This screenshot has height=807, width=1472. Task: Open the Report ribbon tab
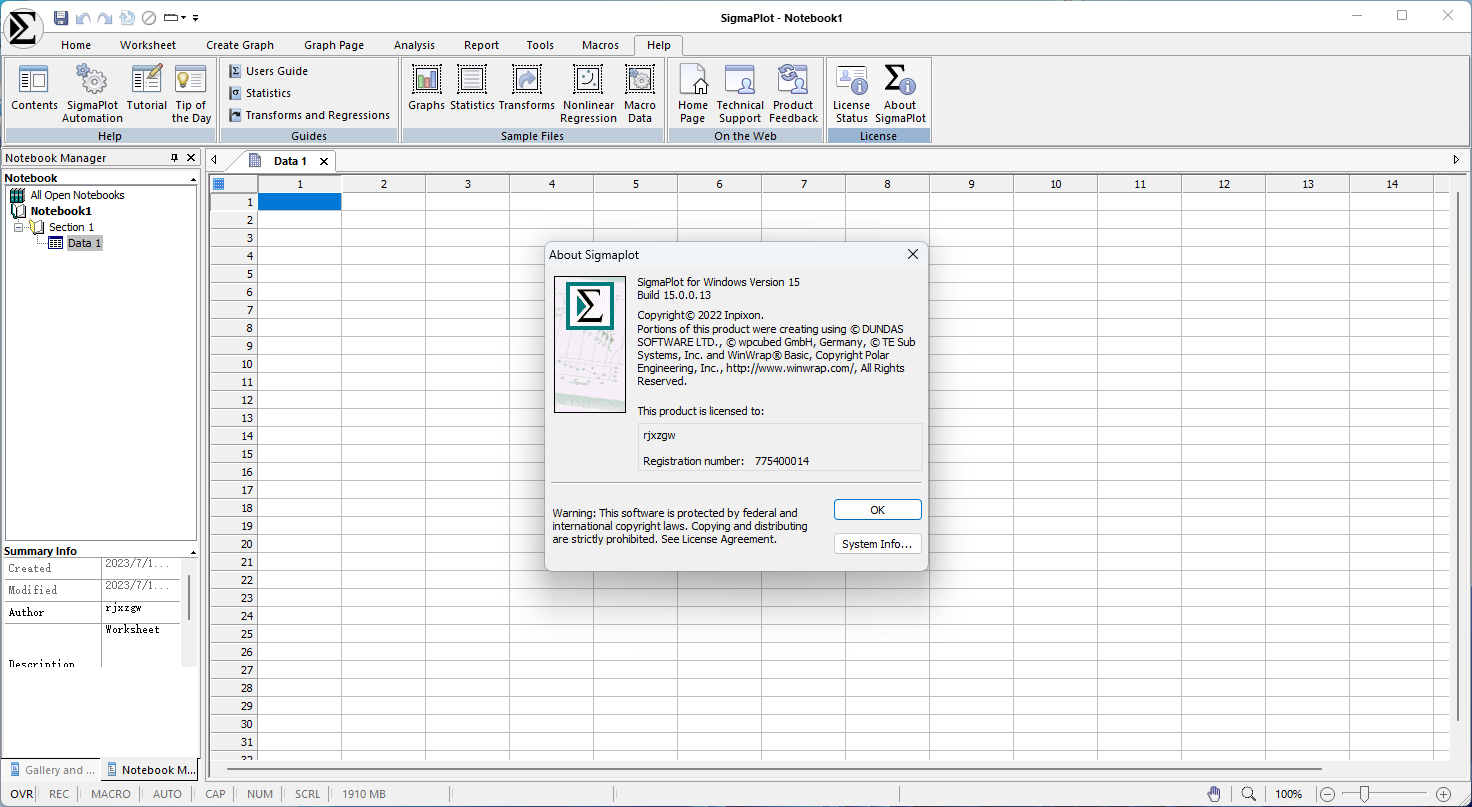(x=481, y=45)
